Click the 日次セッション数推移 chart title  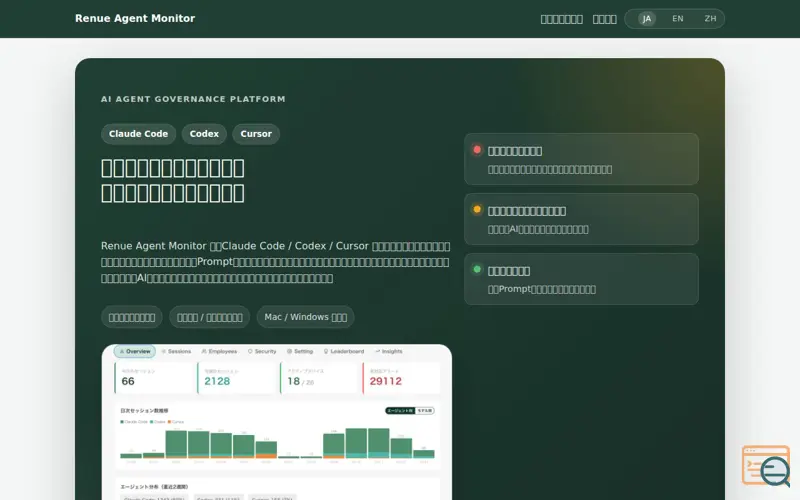point(144,411)
